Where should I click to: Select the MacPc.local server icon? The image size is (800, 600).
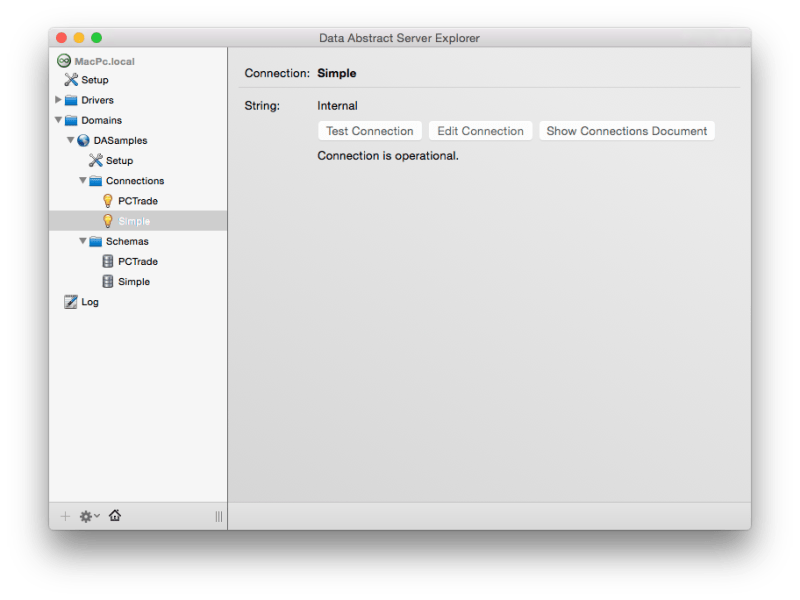pos(62,60)
